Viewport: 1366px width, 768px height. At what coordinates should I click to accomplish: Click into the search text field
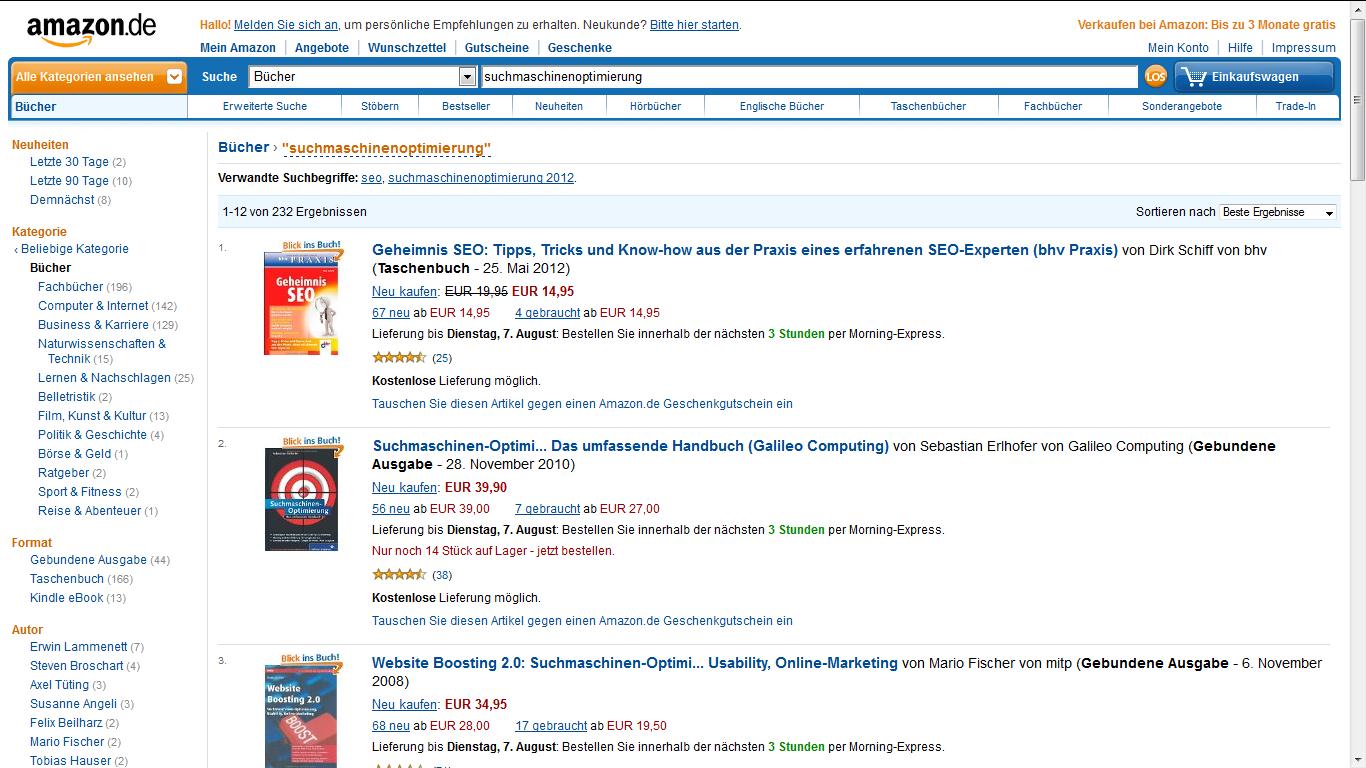coord(808,76)
